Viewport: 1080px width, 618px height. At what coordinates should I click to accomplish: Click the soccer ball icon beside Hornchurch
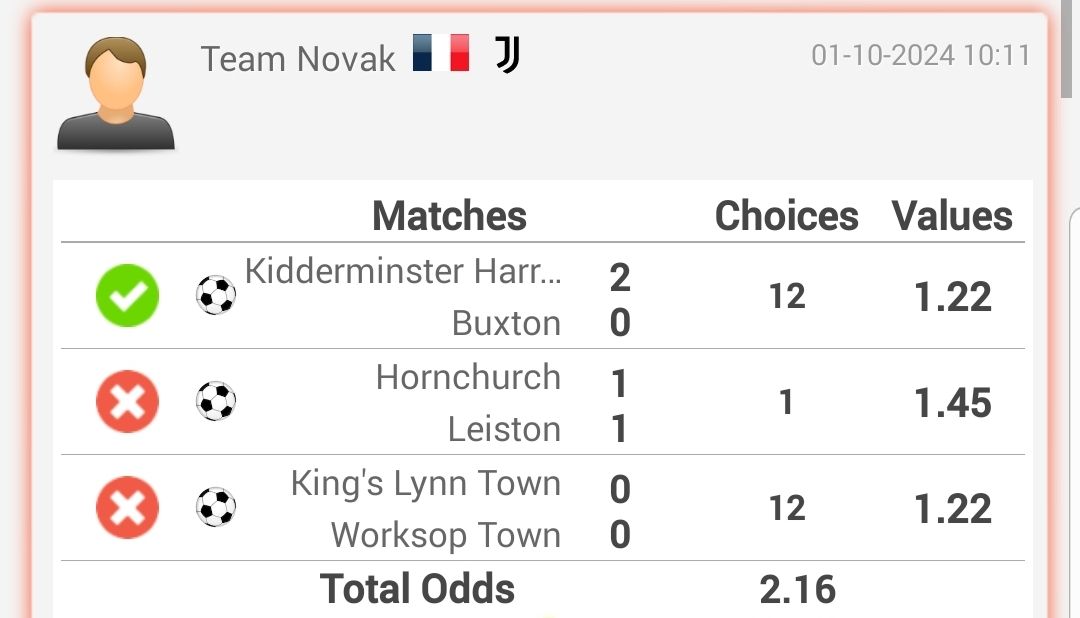216,401
